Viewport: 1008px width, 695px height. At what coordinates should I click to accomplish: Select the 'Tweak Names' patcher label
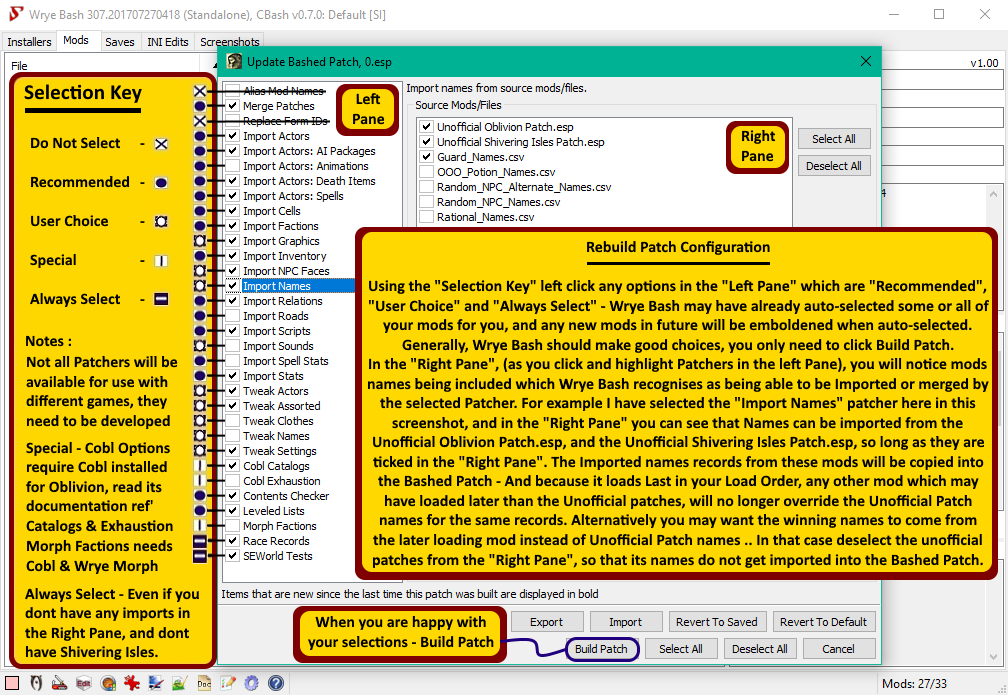coord(276,436)
